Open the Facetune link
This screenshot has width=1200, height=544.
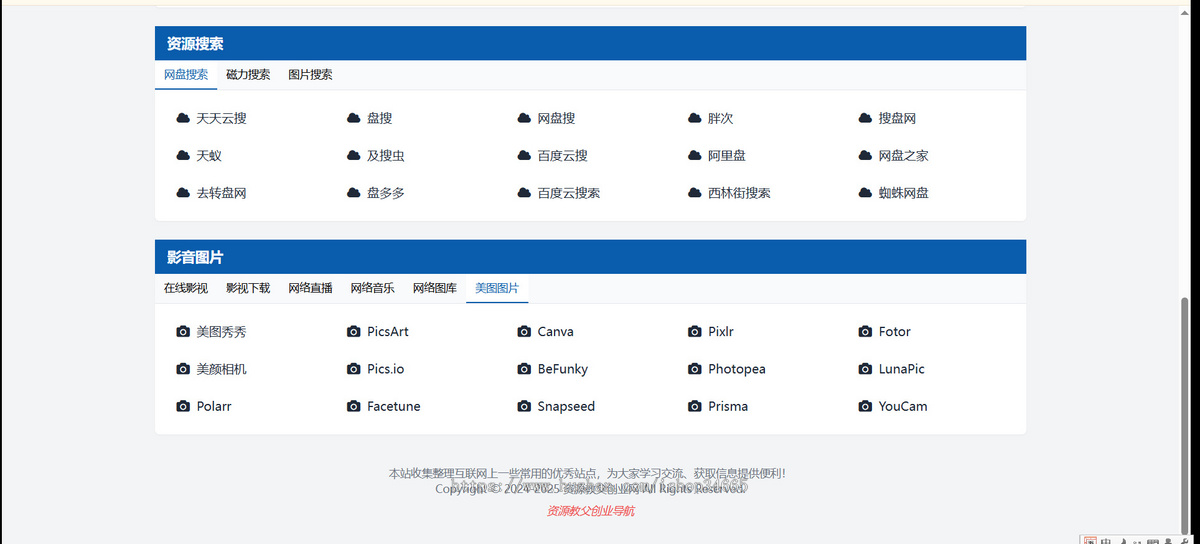(x=393, y=406)
